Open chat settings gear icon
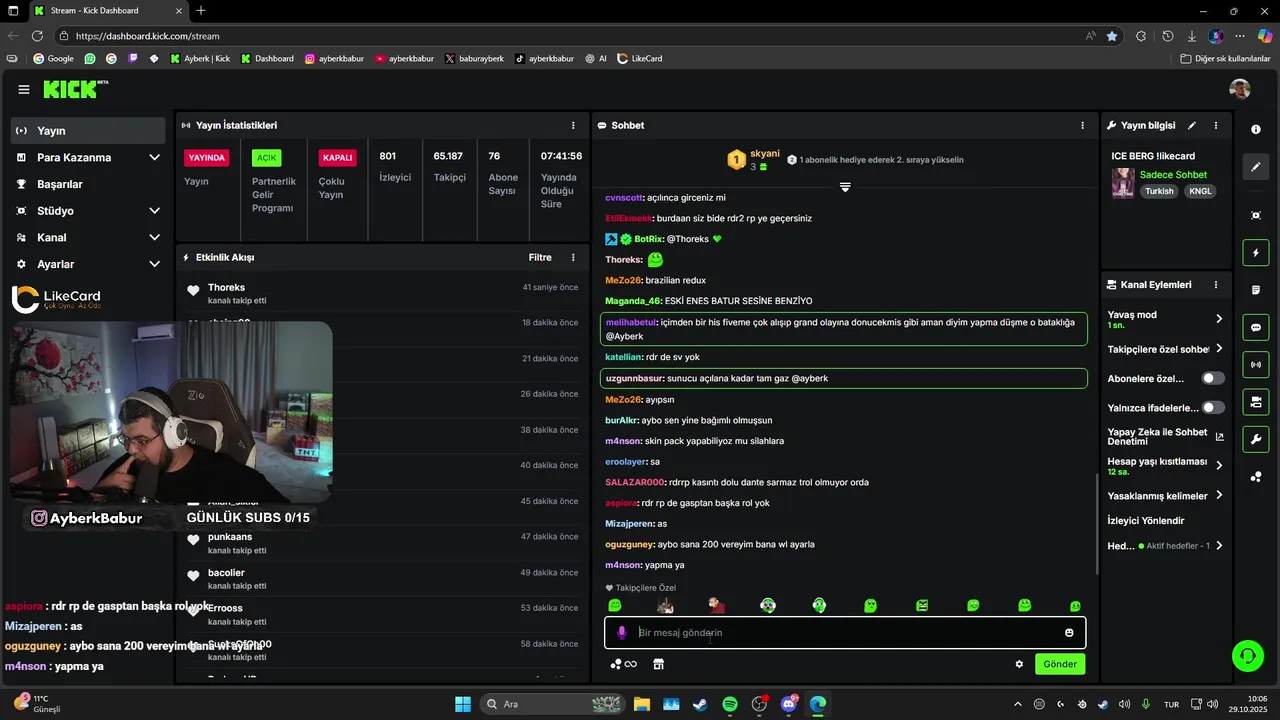The height and width of the screenshot is (720, 1280). pos(1019,664)
